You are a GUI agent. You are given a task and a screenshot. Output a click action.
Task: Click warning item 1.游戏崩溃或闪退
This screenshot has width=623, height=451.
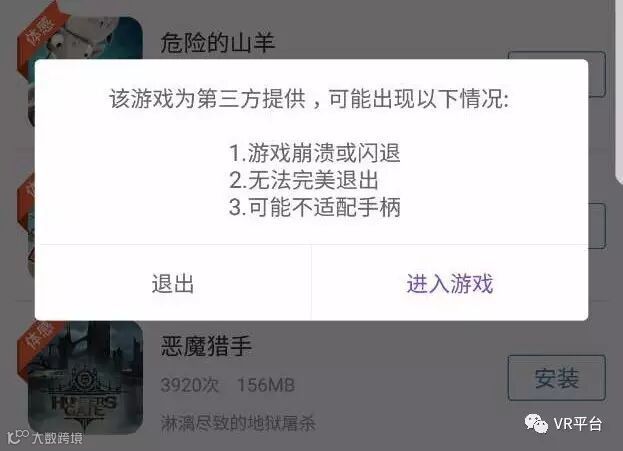[315, 153]
